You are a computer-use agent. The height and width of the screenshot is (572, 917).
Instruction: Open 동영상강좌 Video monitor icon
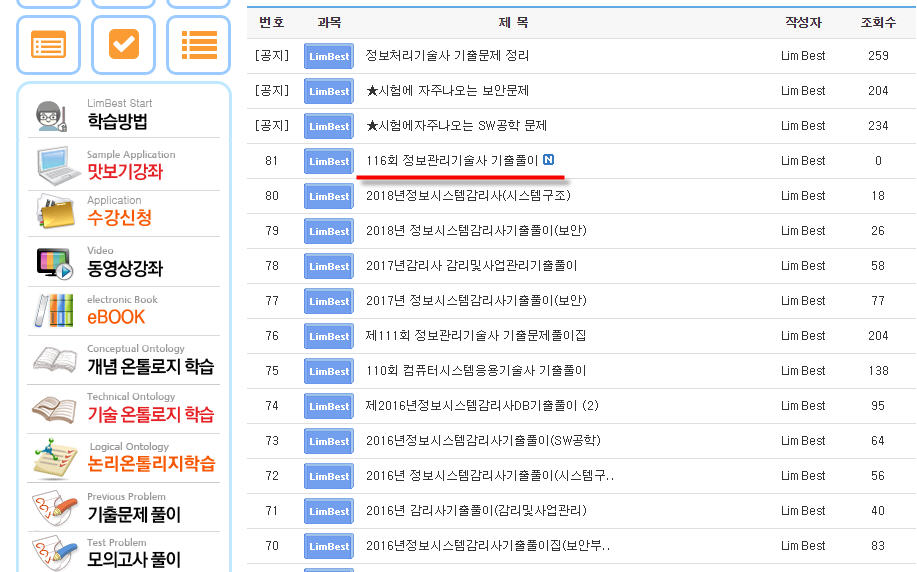(x=54, y=263)
